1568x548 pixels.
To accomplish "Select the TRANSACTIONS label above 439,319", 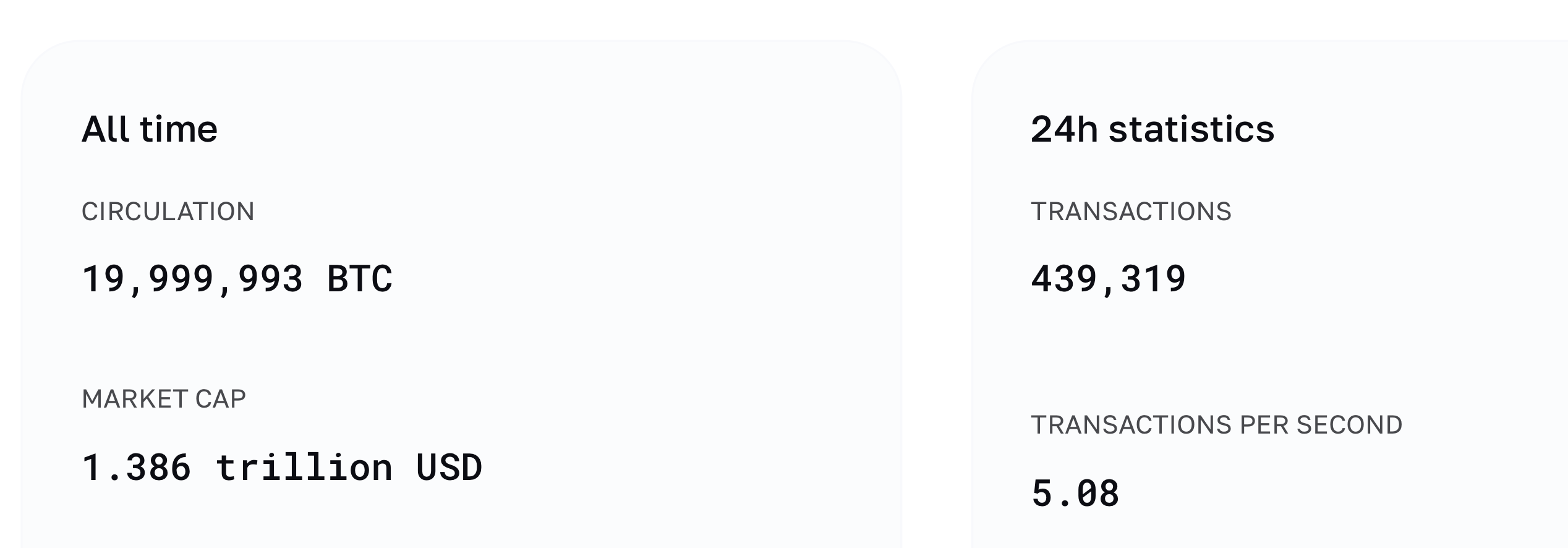I will pos(1131,212).
